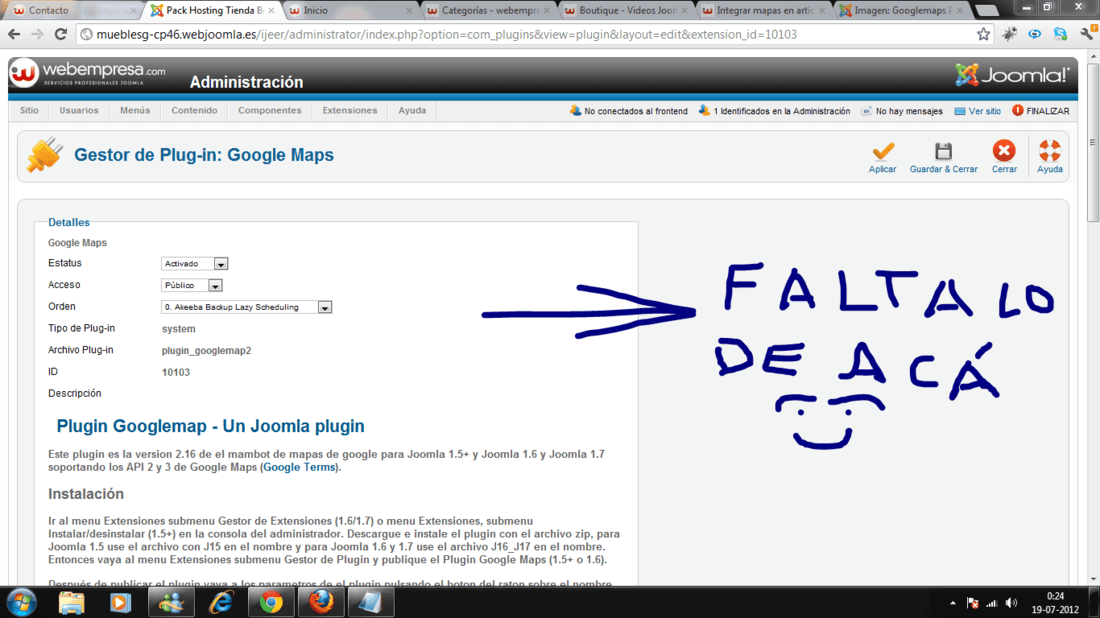Click browser back arrow
The height and width of the screenshot is (618, 1100).
point(15,34)
